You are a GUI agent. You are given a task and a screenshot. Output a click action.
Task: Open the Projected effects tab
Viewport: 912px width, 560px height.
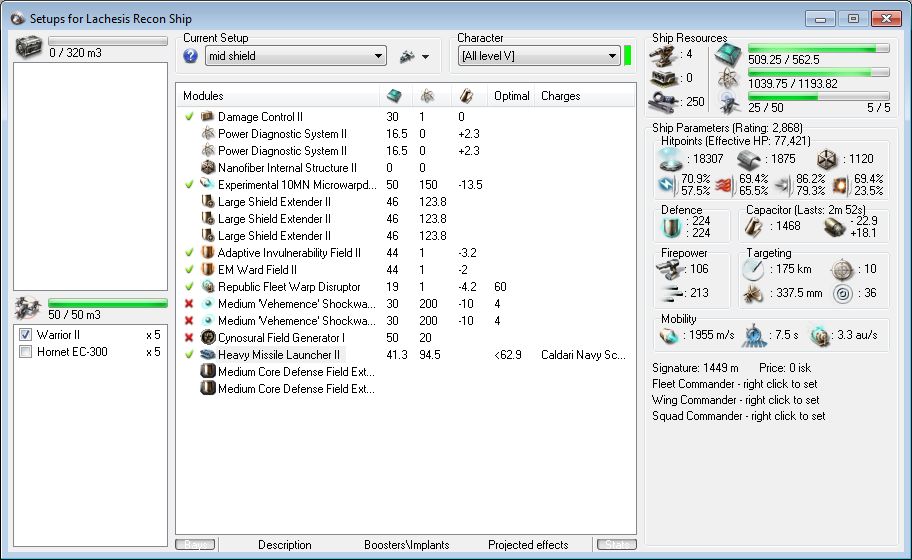tap(528, 544)
